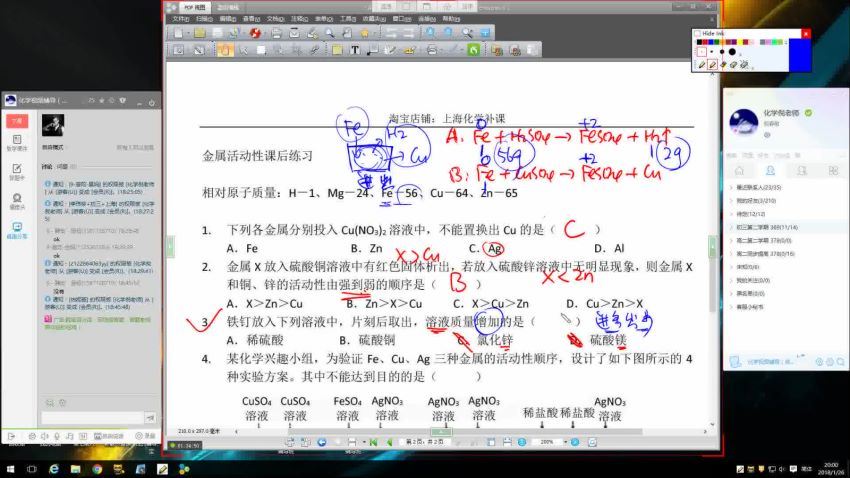Expand the 高二第一学期 contact group
850x478 pixels.
770,240
